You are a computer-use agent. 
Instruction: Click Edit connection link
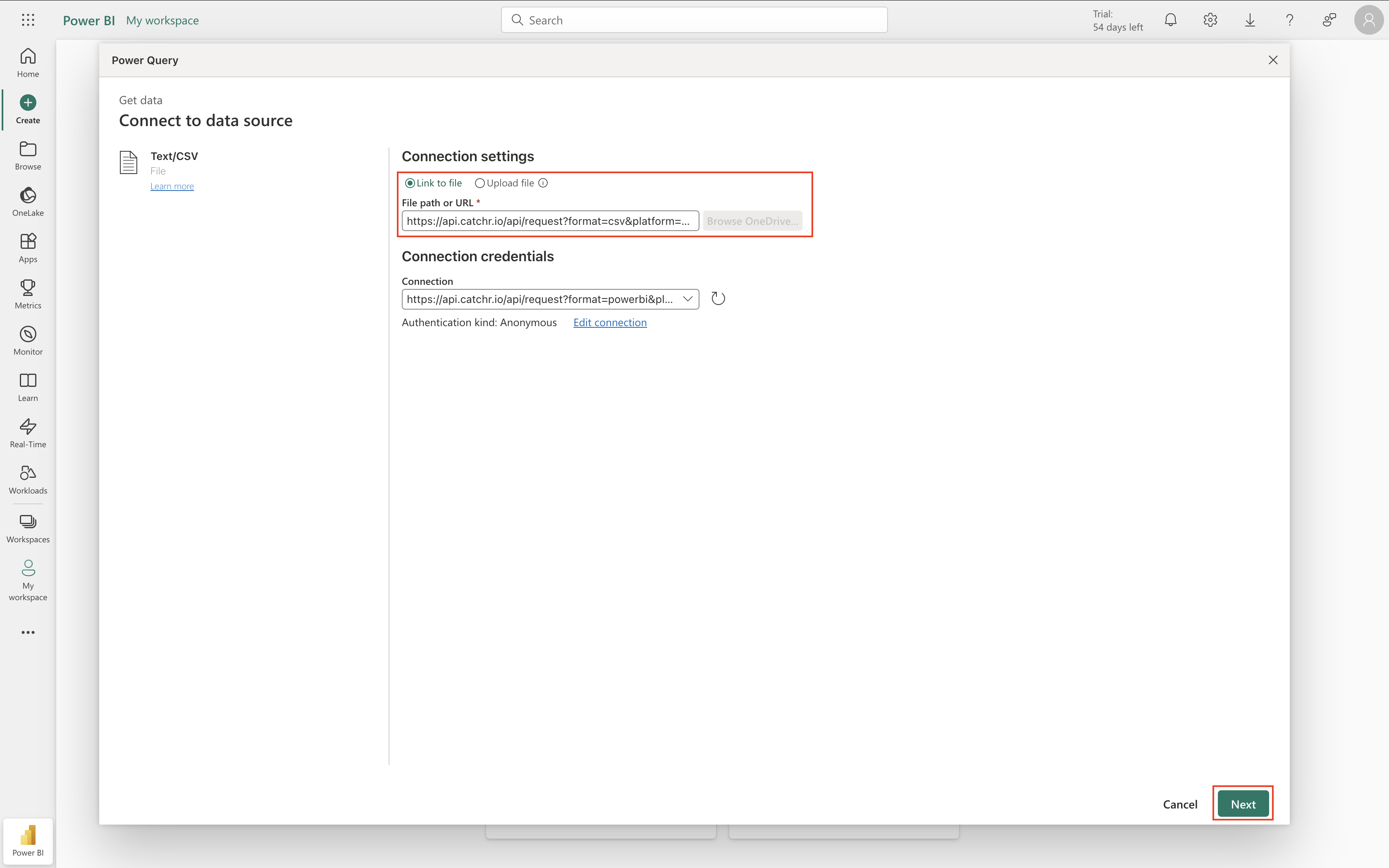610,323
